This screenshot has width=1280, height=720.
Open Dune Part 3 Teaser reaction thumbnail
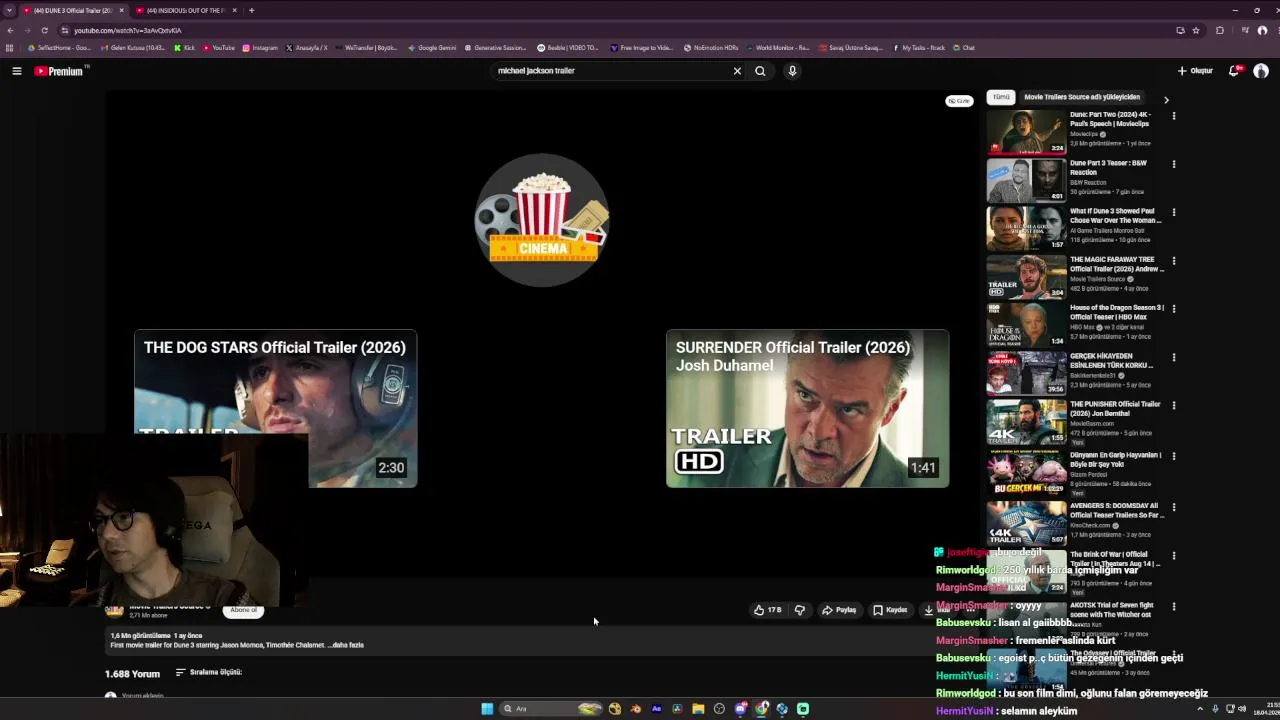[1026, 181]
